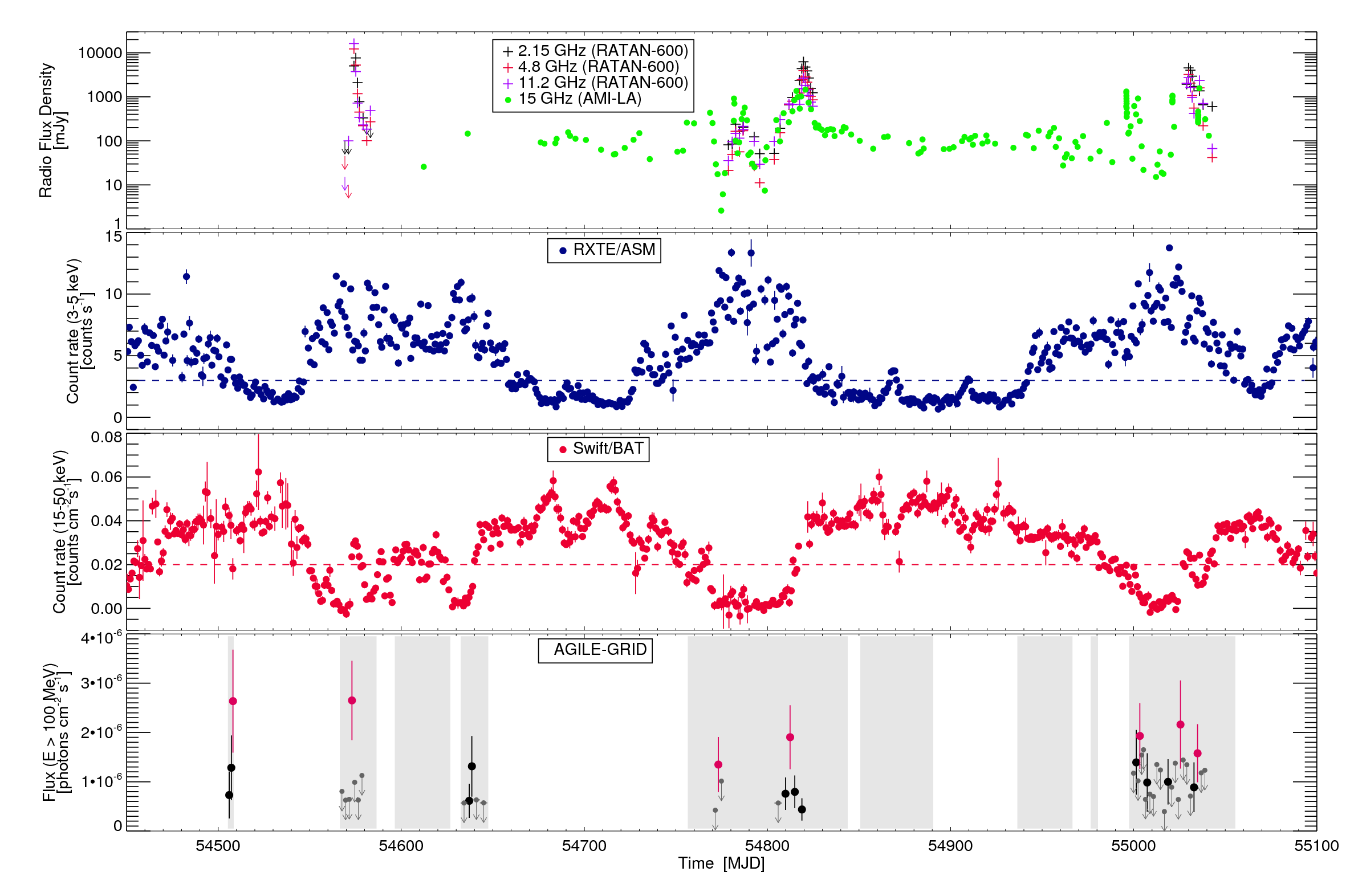The height and width of the screenshot is (896, 1346).
Task: Click the black 2.15 GHz legend cross
Action: pyautogui.click(x=507, y=51)
